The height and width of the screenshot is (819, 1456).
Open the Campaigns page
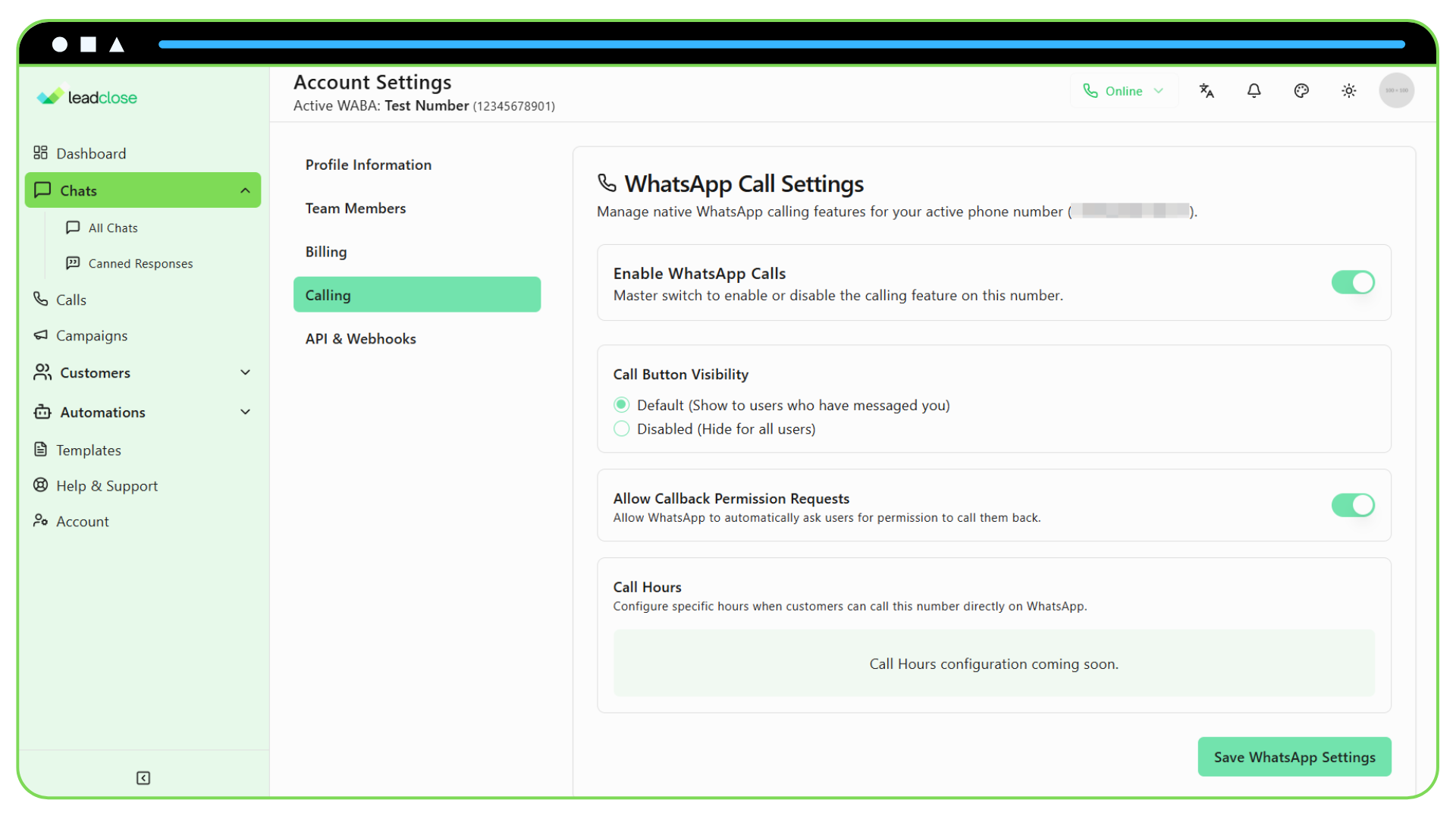point(80,335)
